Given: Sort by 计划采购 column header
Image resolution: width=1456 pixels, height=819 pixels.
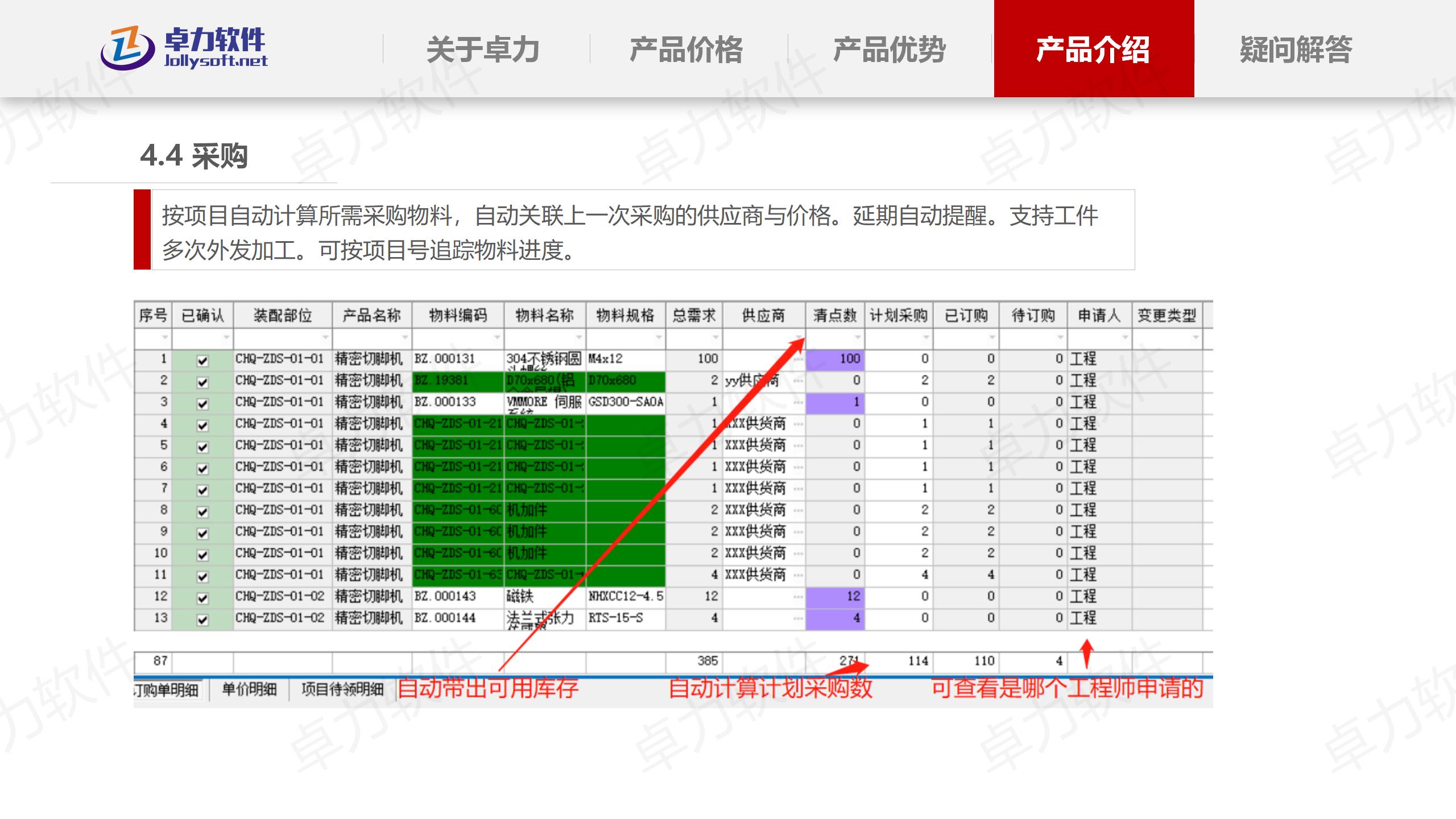Looking at the screenshot, I should [x=899, y=315].
